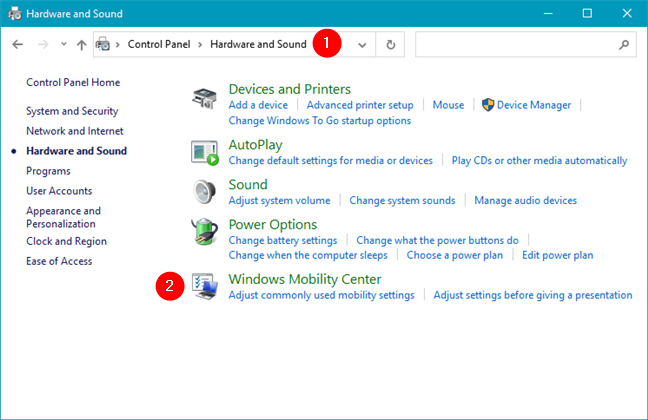The height and width of the screenshot is (420, 648).
Task: Open the Sound heading link
Action: (x=248, y=184)
